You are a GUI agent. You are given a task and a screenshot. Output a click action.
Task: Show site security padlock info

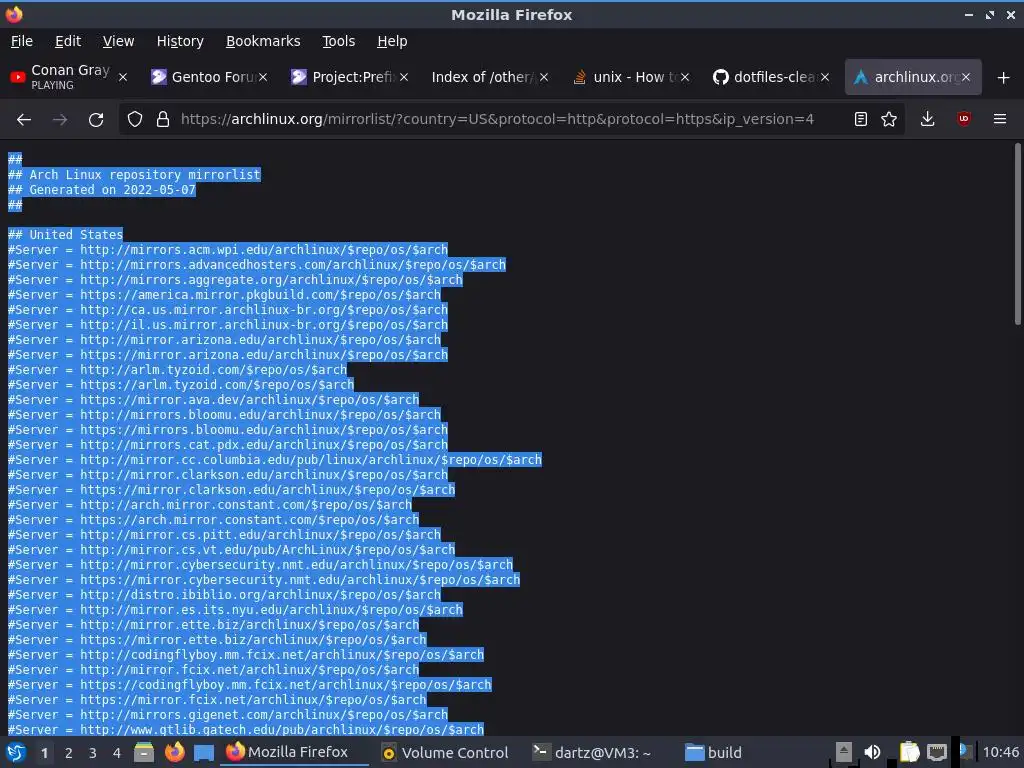click(x=163, y=120)
